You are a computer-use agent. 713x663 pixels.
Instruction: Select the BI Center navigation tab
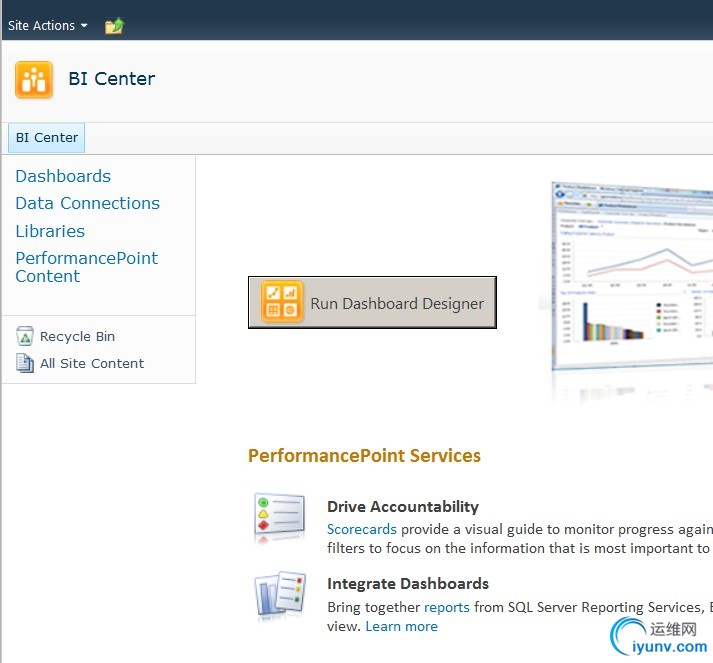46,138
